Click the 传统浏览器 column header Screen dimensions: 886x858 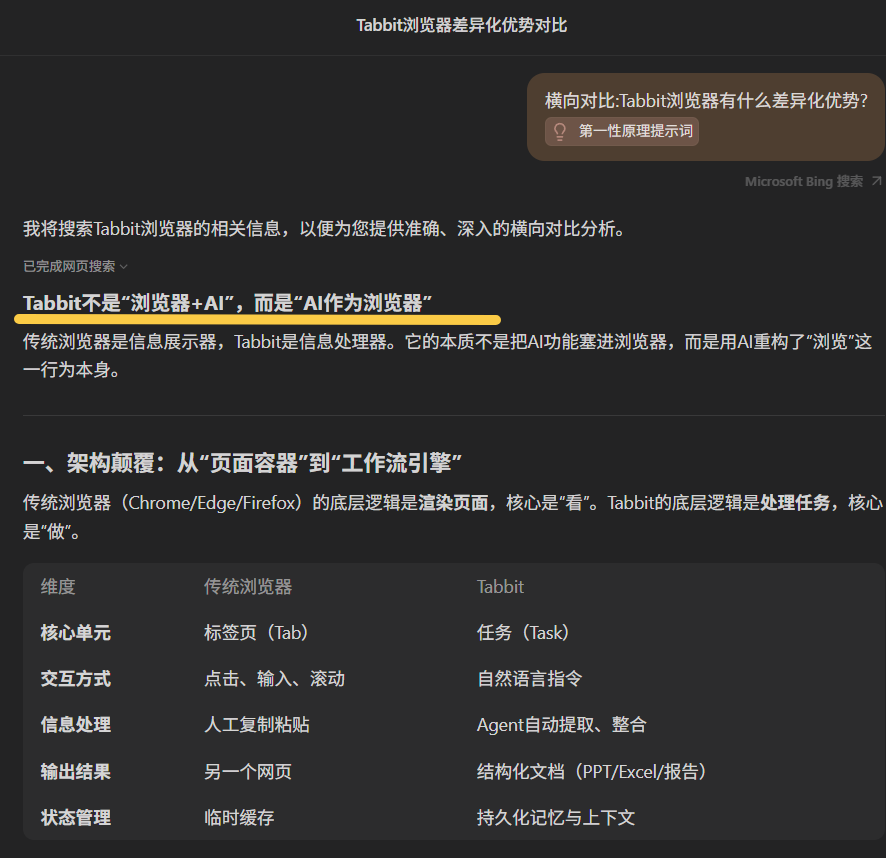point(248,587)
